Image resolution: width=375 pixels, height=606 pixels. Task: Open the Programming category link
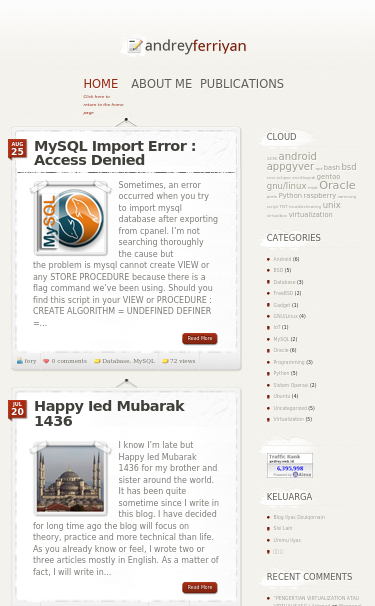(289, 362)
